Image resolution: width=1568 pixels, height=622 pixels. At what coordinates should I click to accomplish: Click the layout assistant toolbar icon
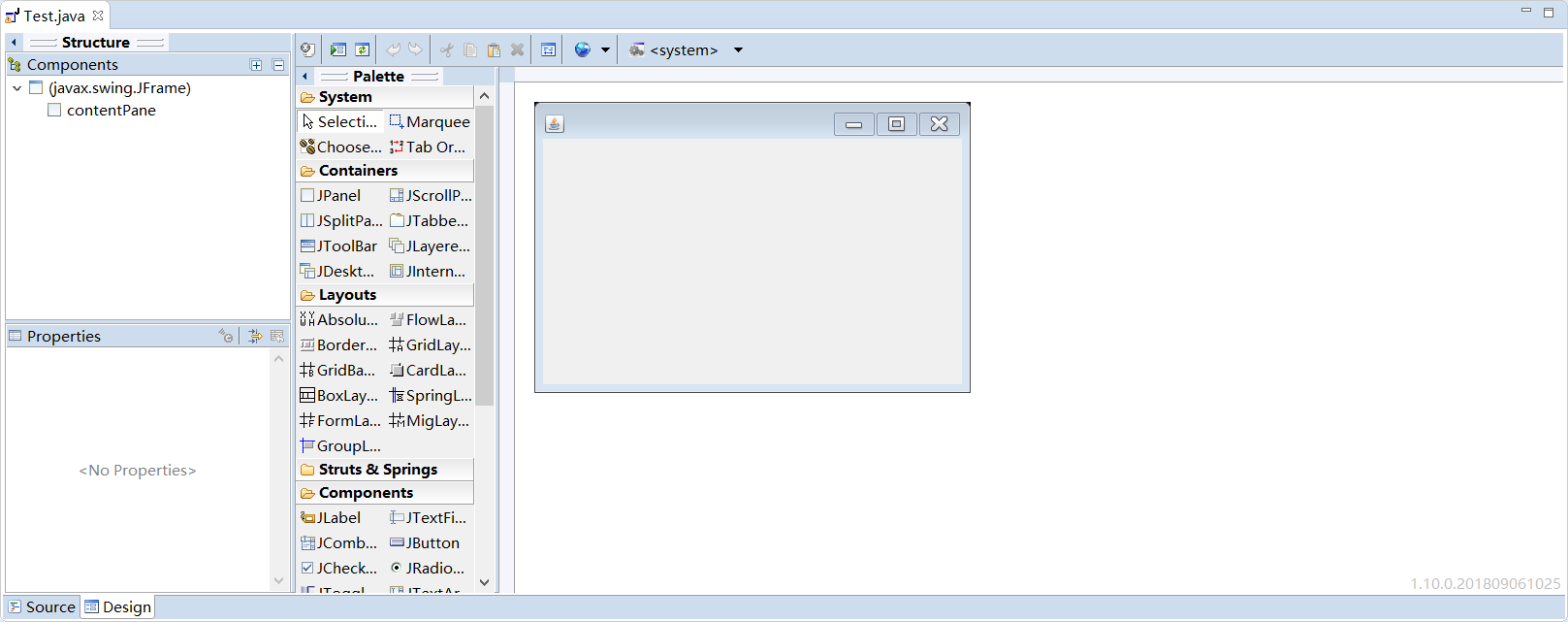tap(548, 49)
